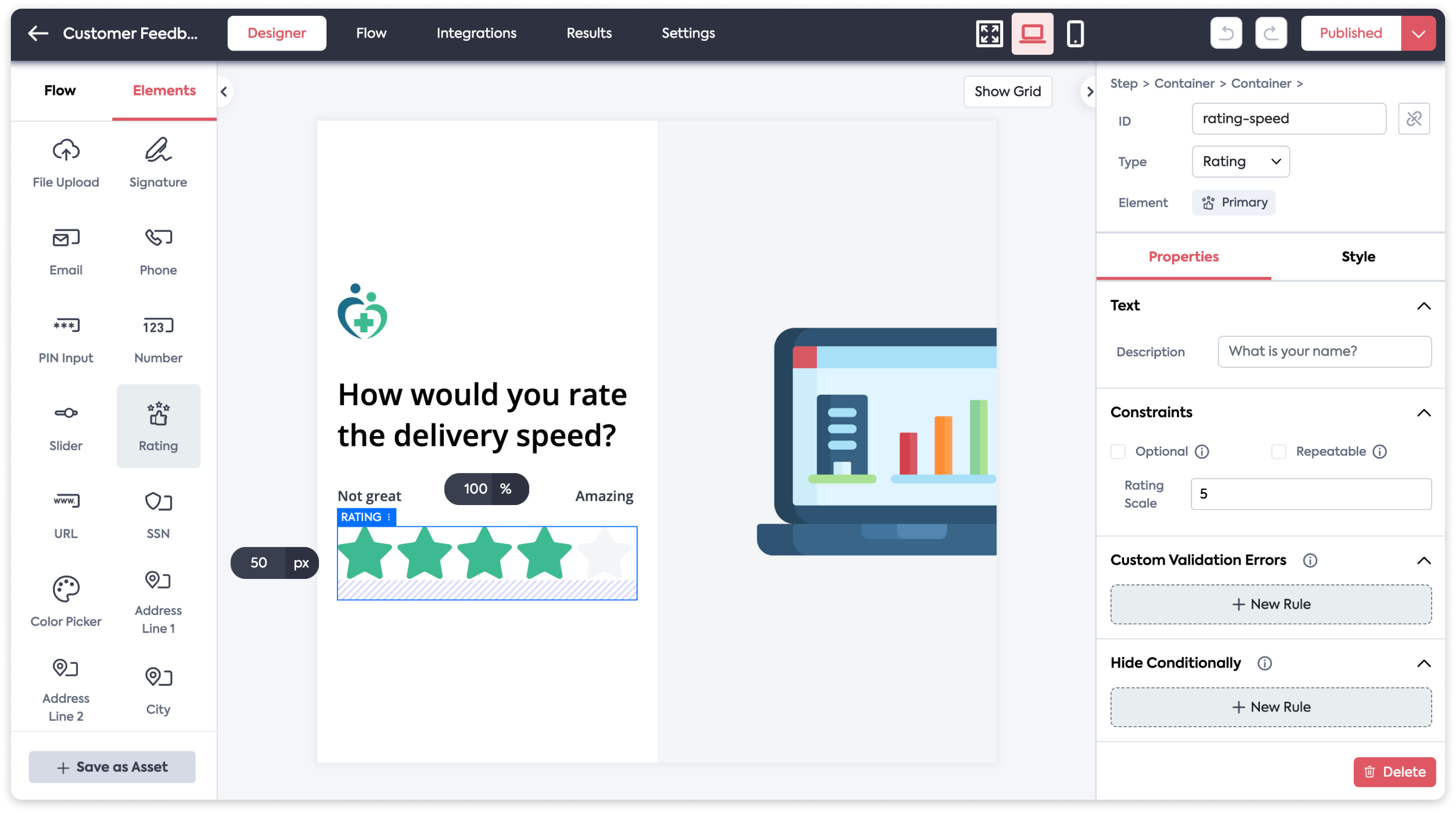This screenshot has height=813, width=1456.
Task: Open the Integrations tab
Action: (476, 33)
